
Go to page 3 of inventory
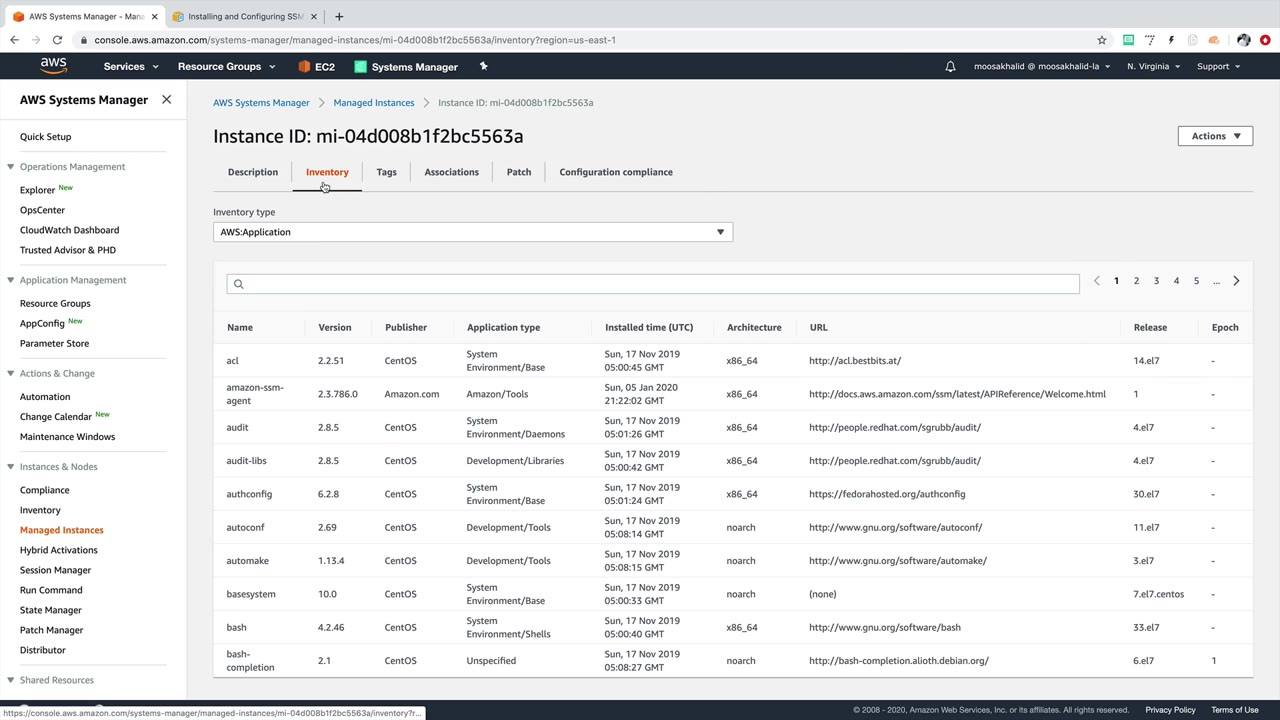point(1156,281)
